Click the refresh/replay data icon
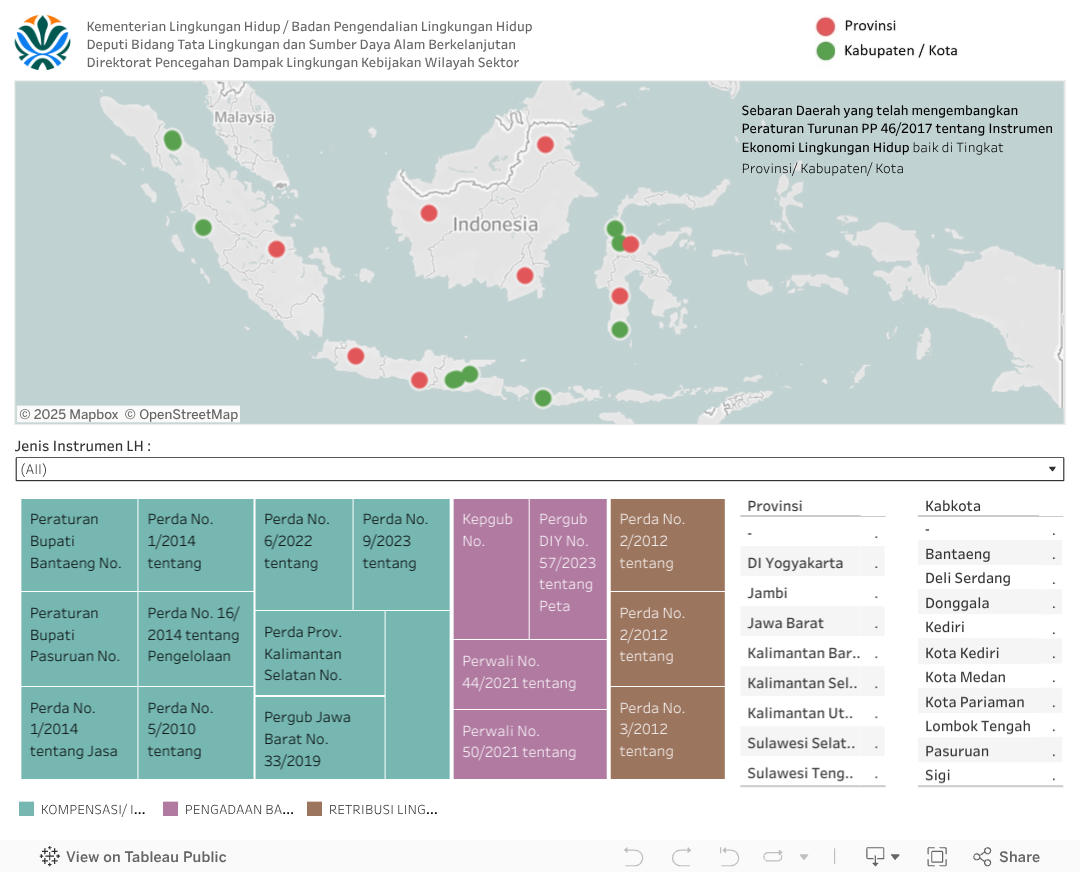1080x872 pixels. click(x=773, y=856)
